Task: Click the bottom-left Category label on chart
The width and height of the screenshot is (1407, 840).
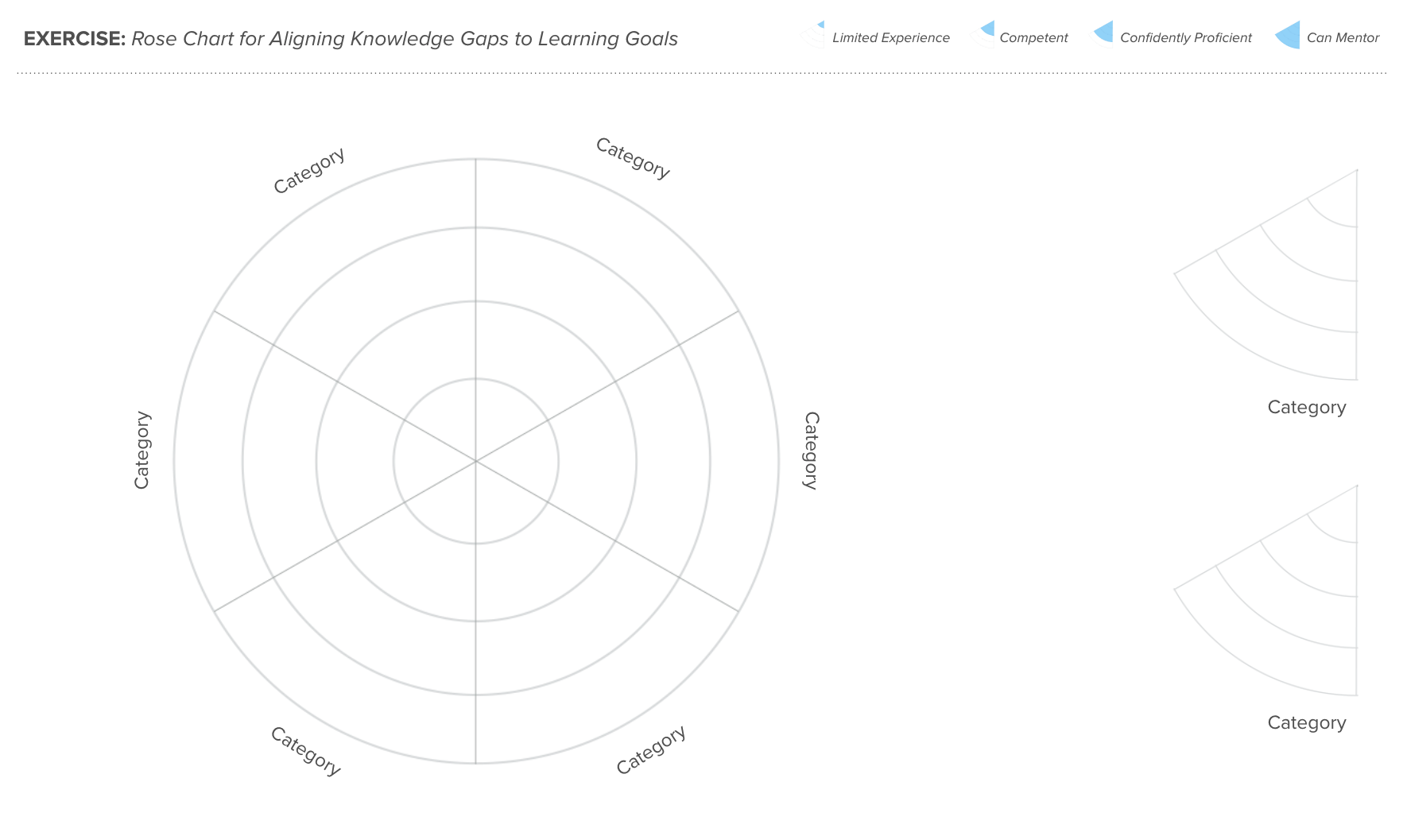Action: click(x=306, y=751)
